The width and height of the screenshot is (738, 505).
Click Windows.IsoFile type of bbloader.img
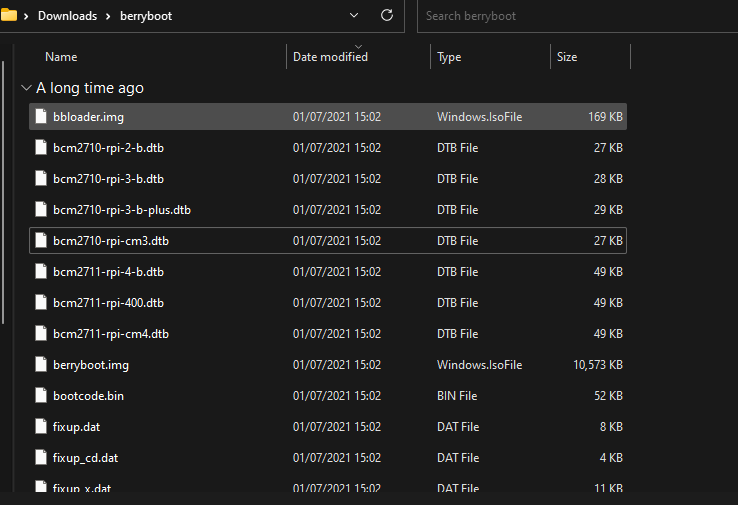(x=479, y=117)
